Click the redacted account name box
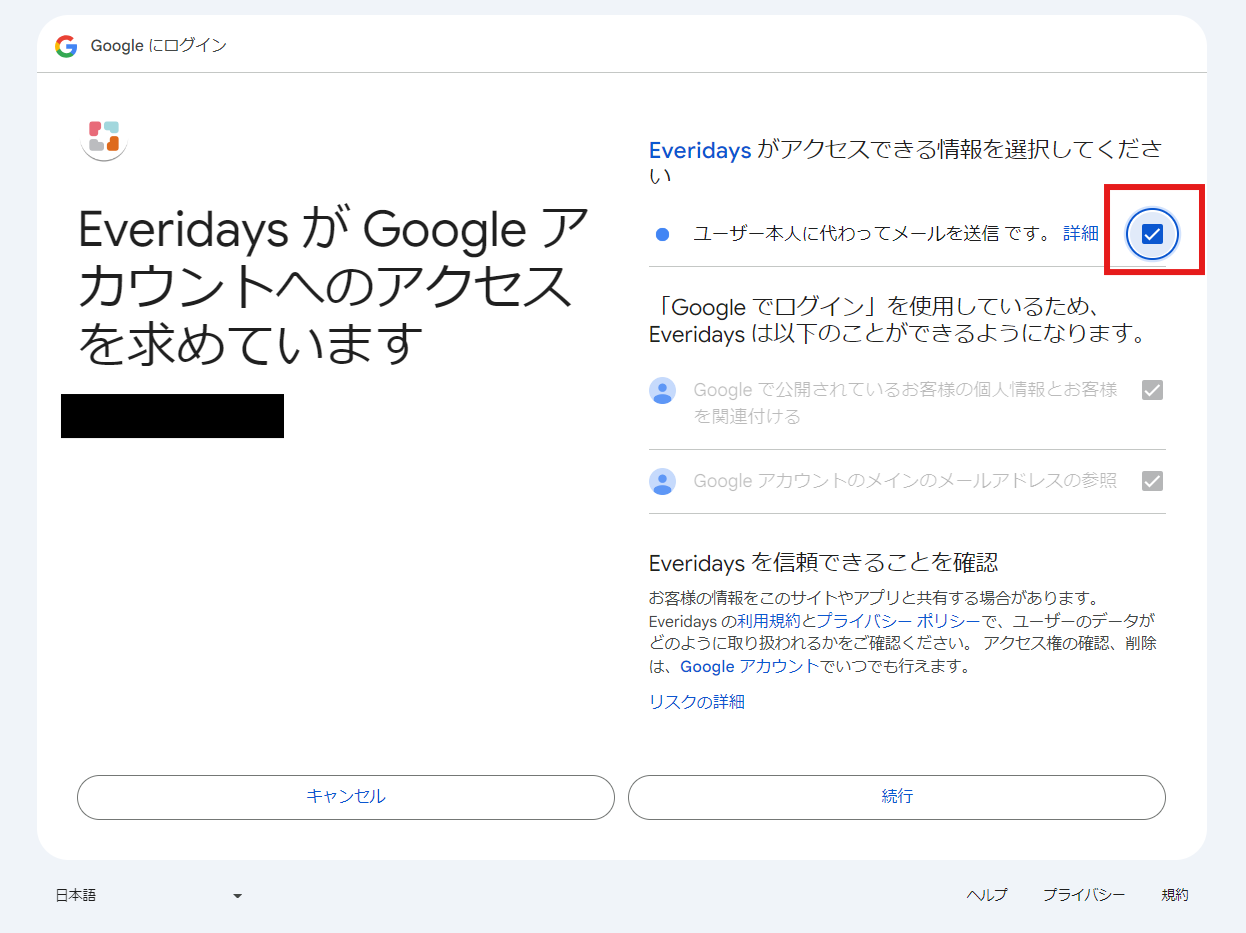Image resolution: width=1246 pixels, height=933 pixels. pos(172,417)
